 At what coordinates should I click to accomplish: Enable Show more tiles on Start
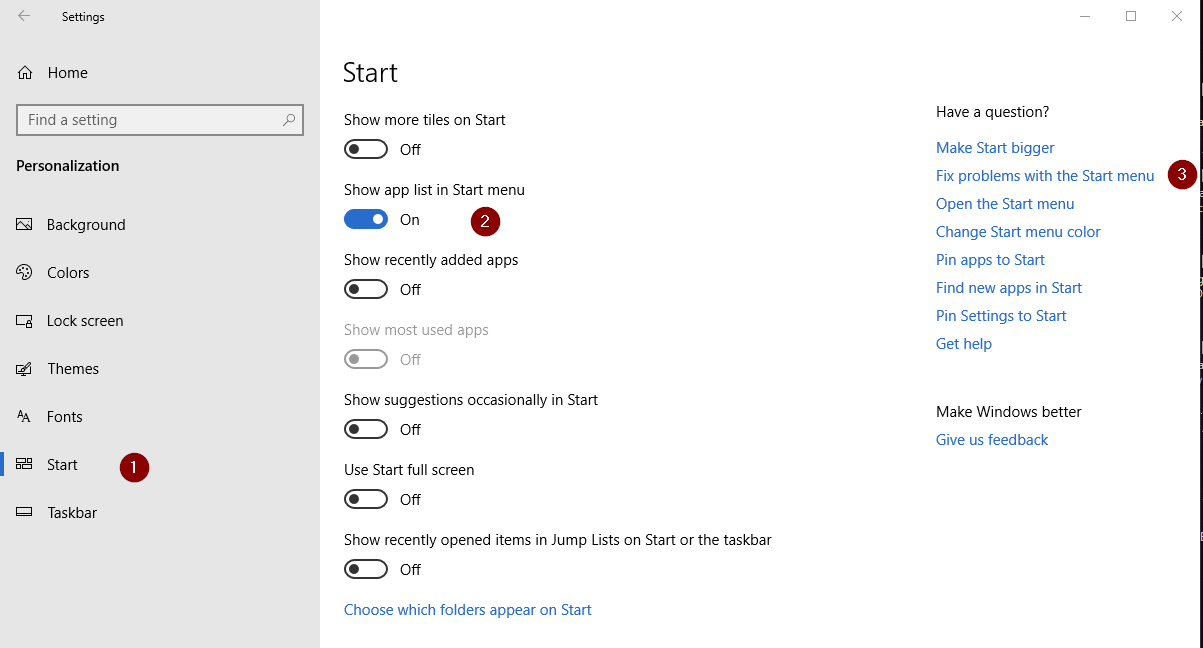click(366, 150)
